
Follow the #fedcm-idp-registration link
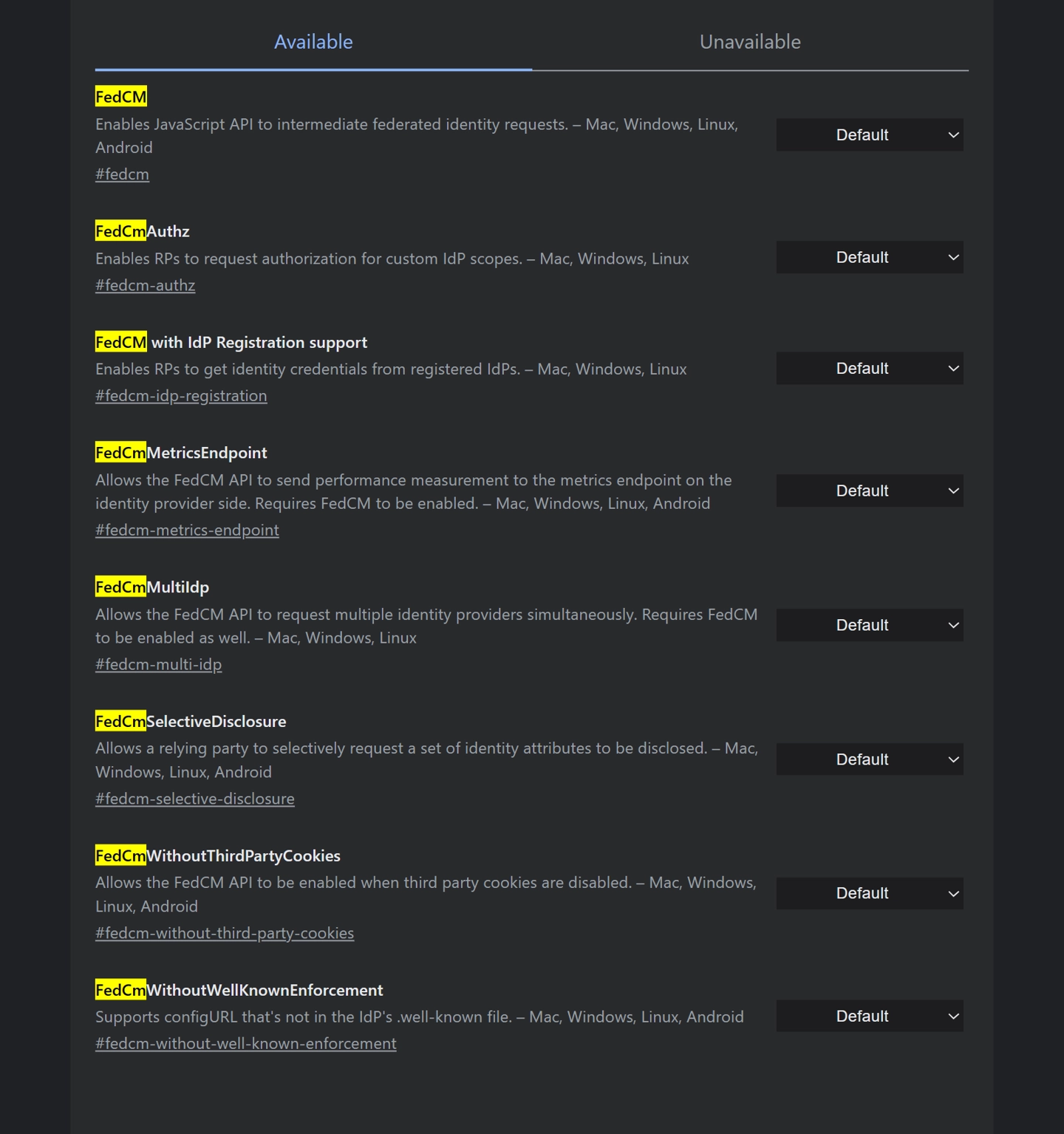[181, 396]
